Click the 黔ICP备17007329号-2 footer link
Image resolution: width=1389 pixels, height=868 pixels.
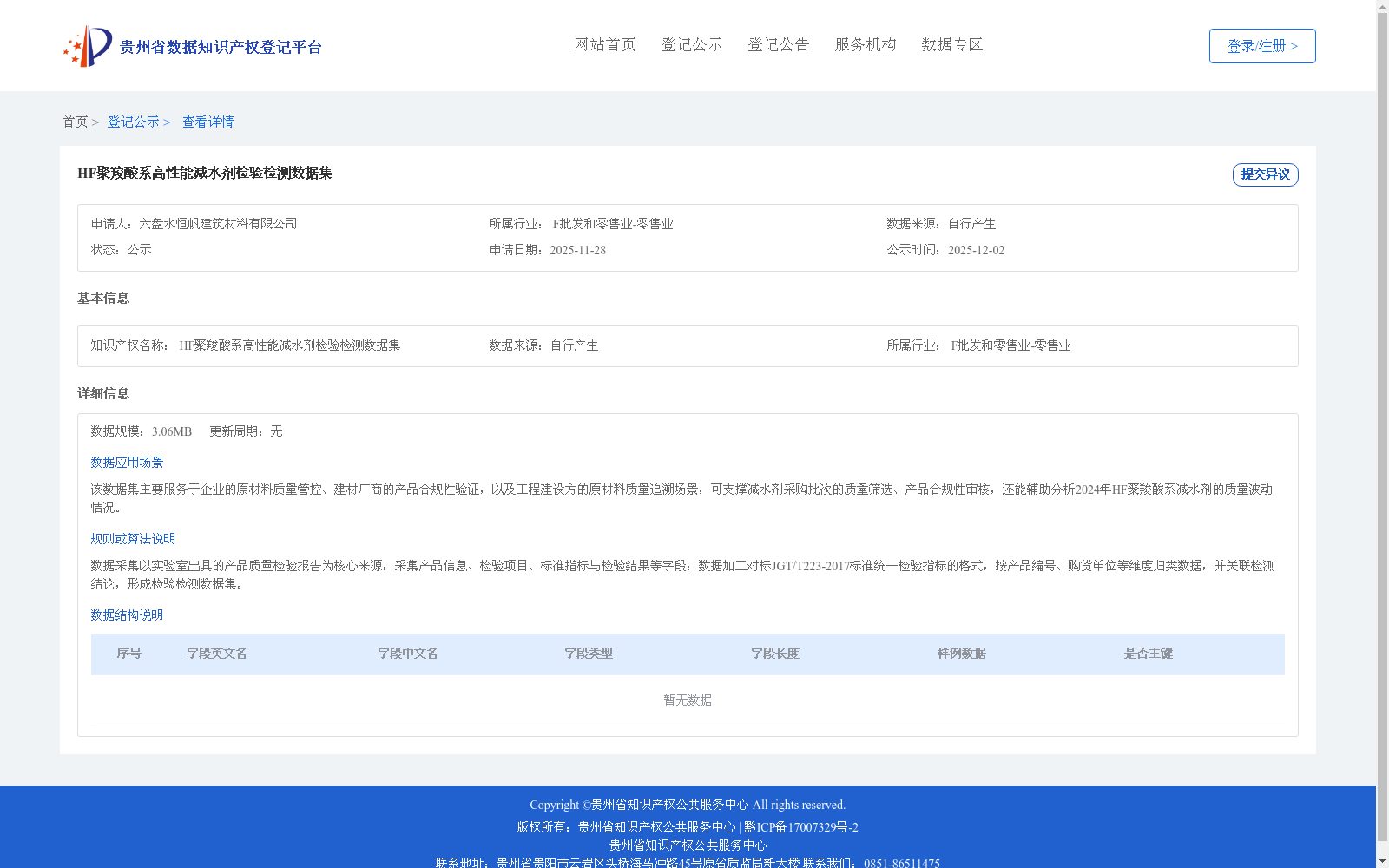click(x=800, y=827)
